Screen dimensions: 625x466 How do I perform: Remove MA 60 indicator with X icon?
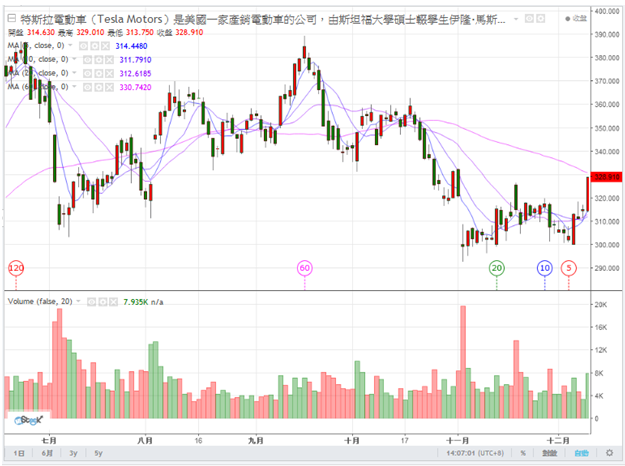coord(109,87)
